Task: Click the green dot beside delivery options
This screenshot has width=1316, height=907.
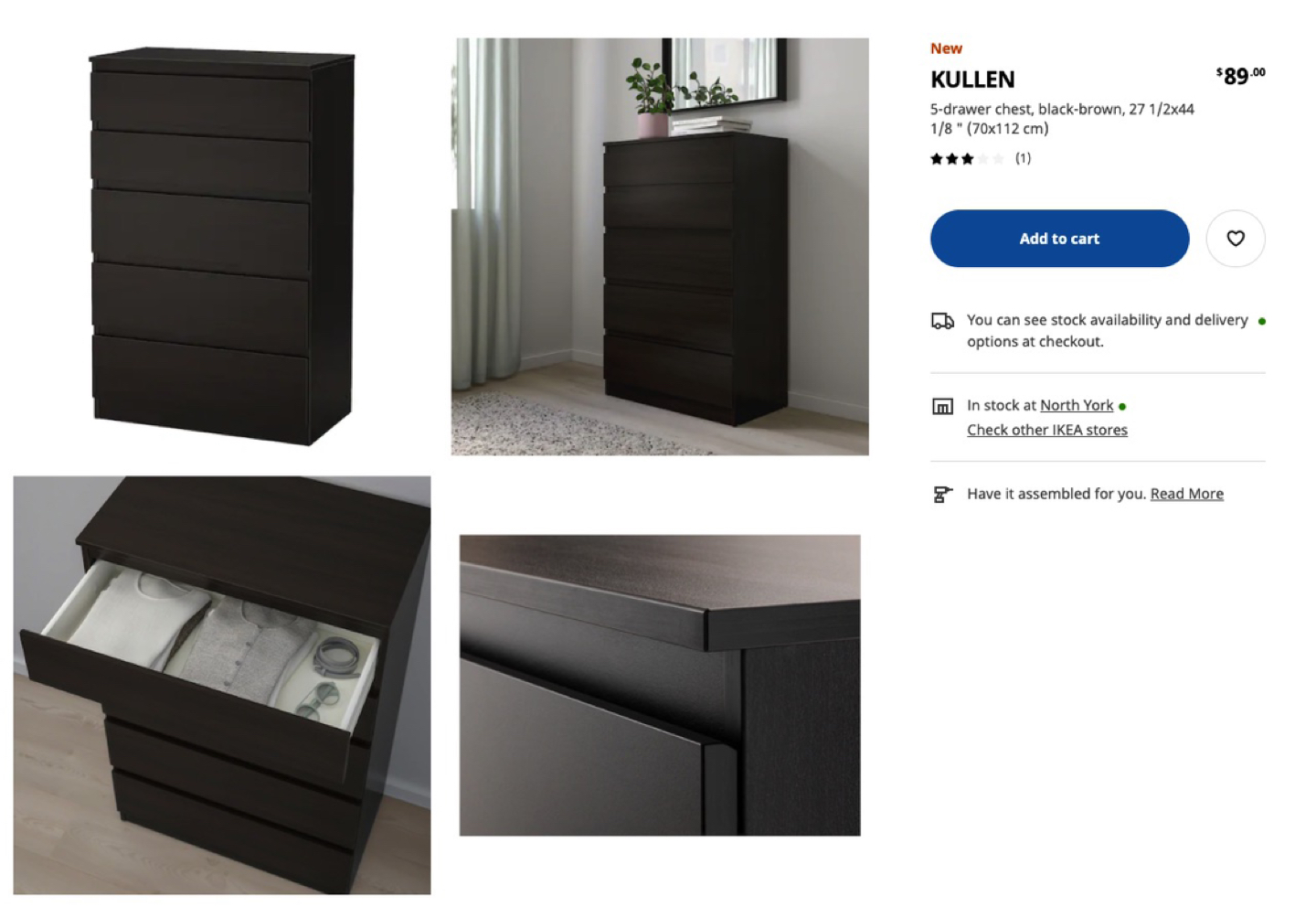Action: (x=1261, y=321)
